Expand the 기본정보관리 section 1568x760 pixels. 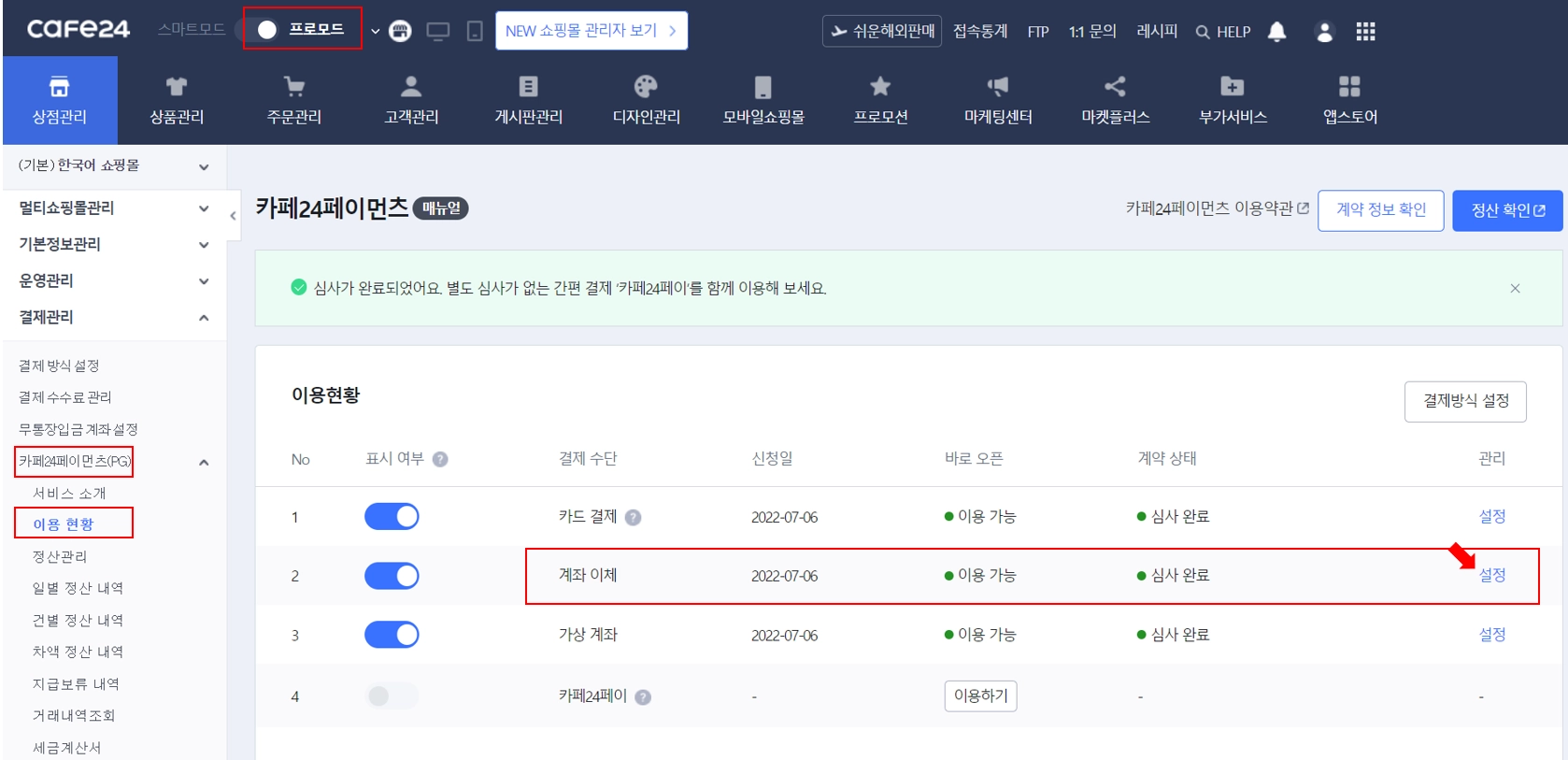pyautogui.click(x=114, y=244)
